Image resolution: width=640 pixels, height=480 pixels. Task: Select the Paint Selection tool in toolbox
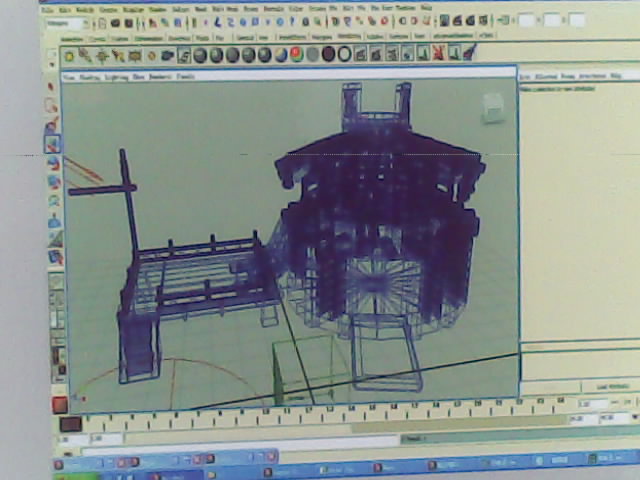tap(53, 124)
